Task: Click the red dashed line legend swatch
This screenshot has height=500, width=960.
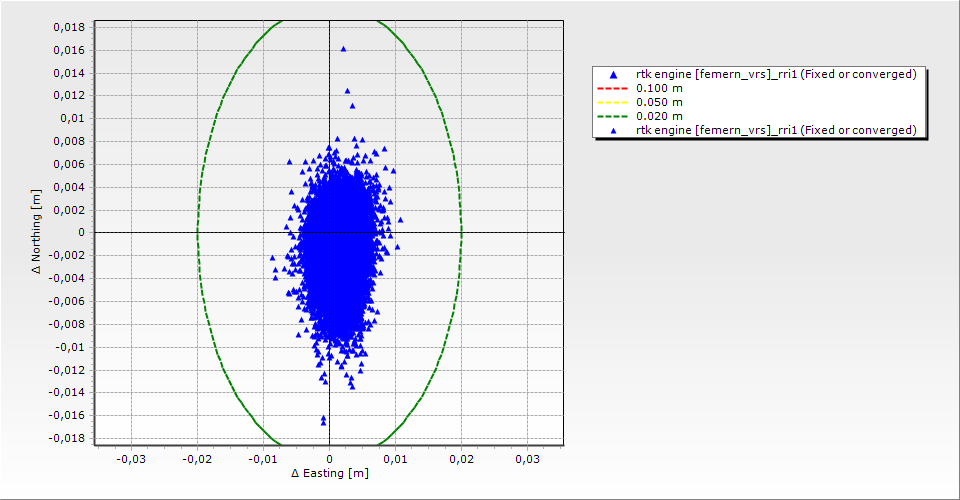Action: (x=613, y=88)
